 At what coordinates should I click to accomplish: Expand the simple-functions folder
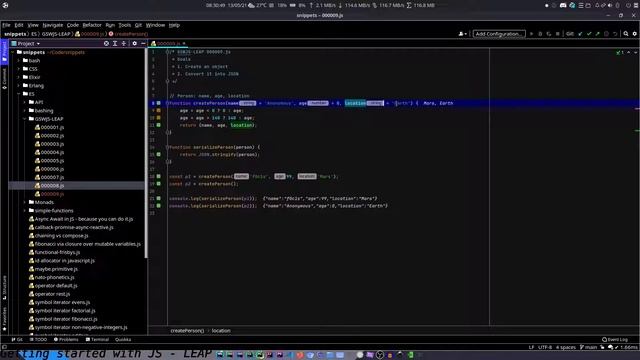[x=25, y=211]
